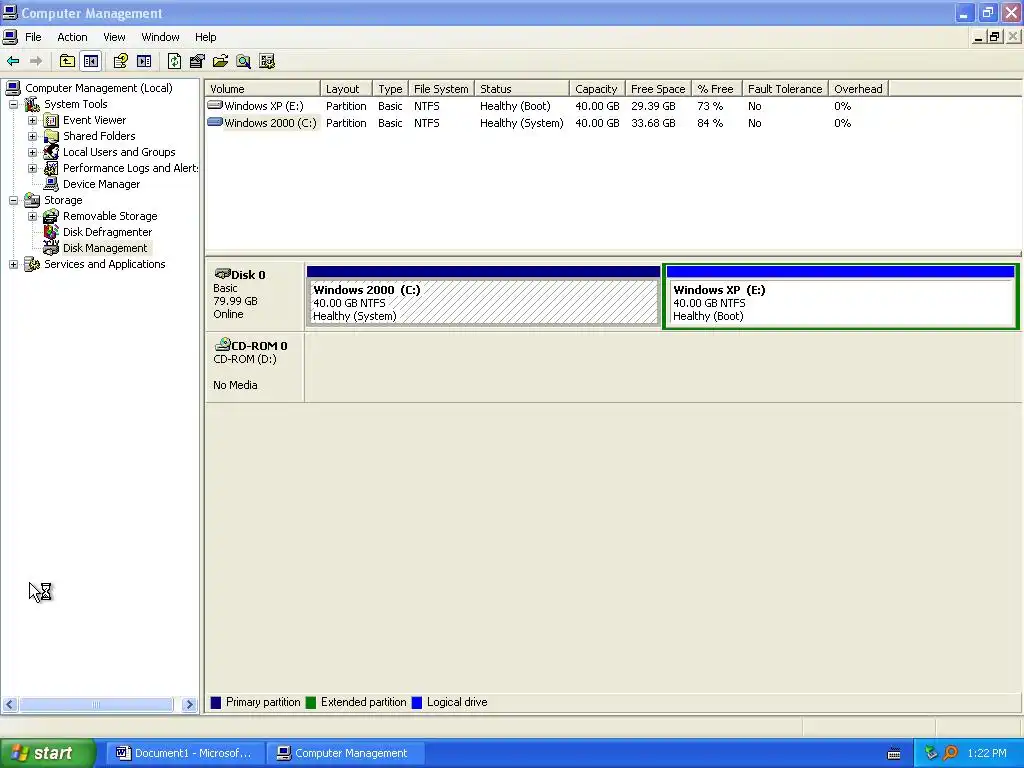The image size is (1024, 768).
Task: Sort by the Status column header
Action: coord(522,89)
